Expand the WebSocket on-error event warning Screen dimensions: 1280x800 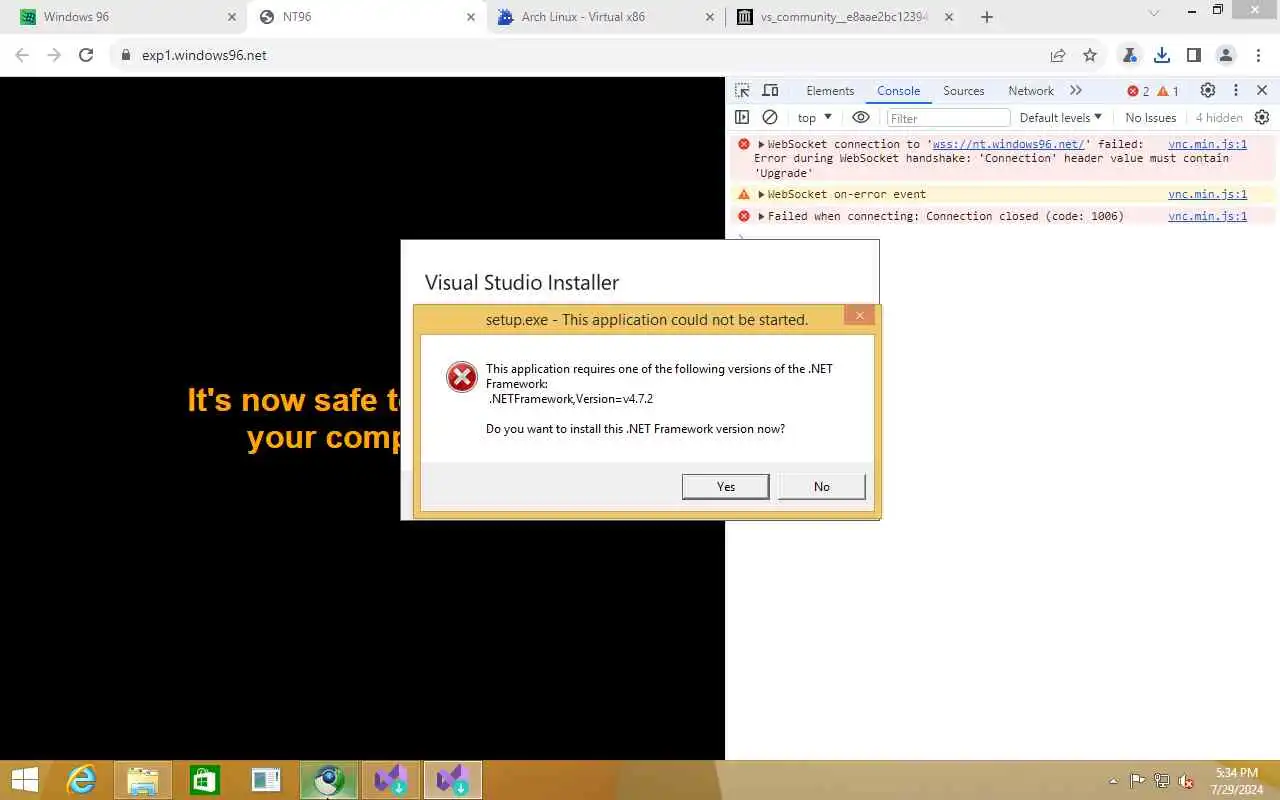point(761,194)
